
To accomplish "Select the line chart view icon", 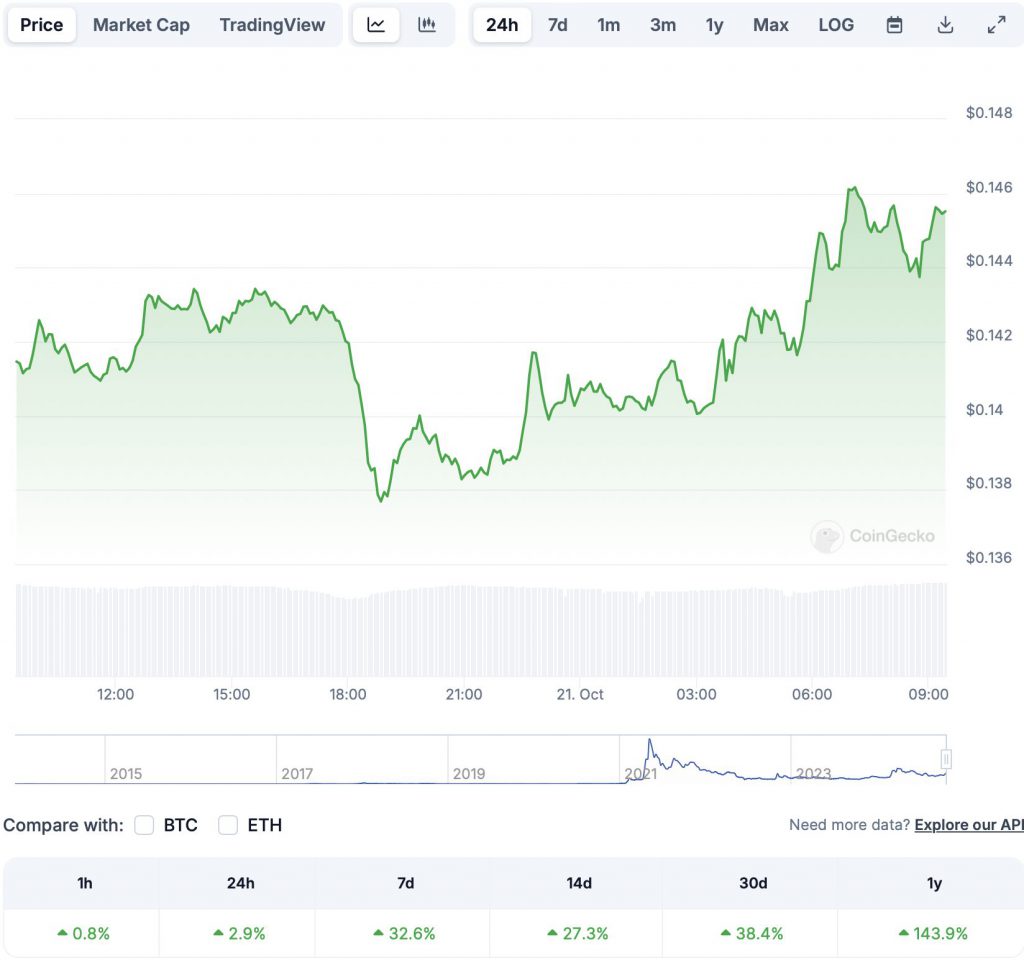I will tap(376, 25).
